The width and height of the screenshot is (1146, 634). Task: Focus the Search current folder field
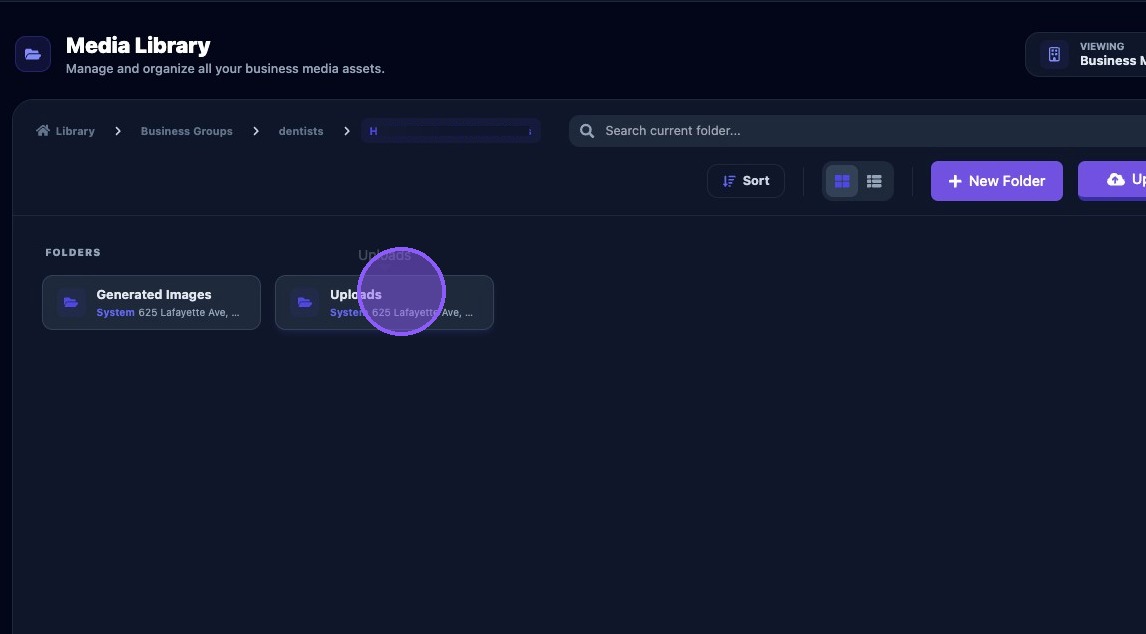857,131
